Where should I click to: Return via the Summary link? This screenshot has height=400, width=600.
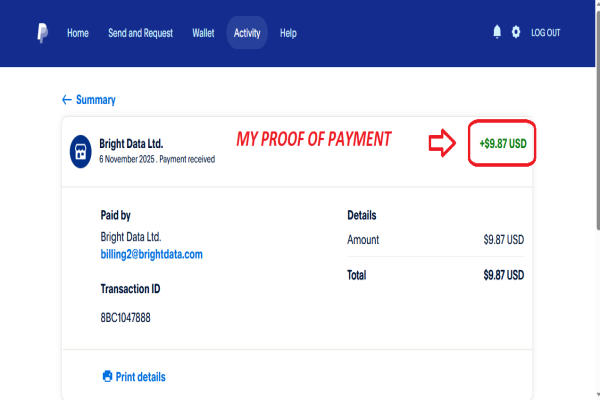pyautogui.click(x=95, y=100)
